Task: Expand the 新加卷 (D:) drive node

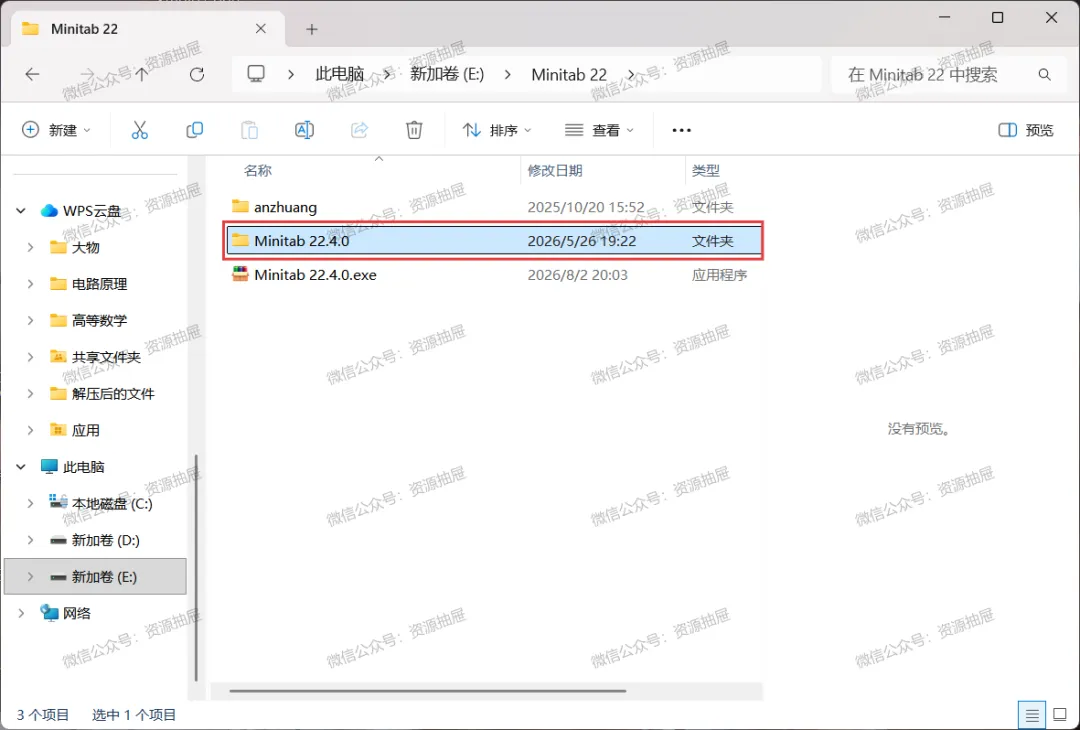Action: pos(30,540)
